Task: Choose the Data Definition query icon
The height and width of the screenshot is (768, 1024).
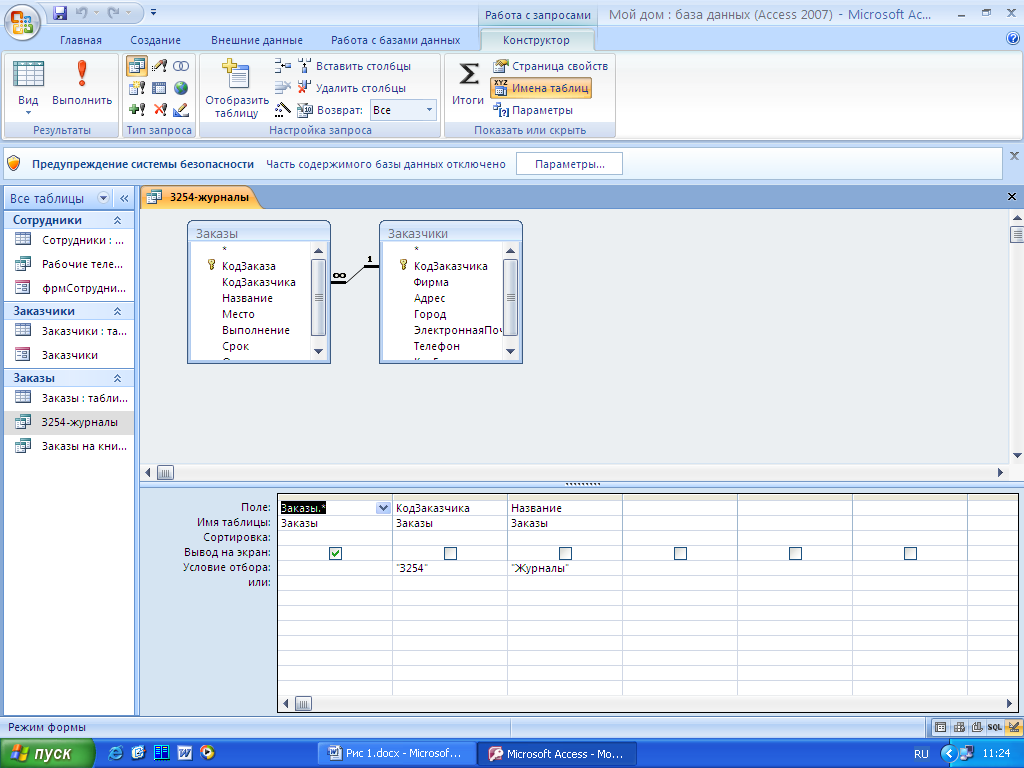Action: [x=181, y=110]
